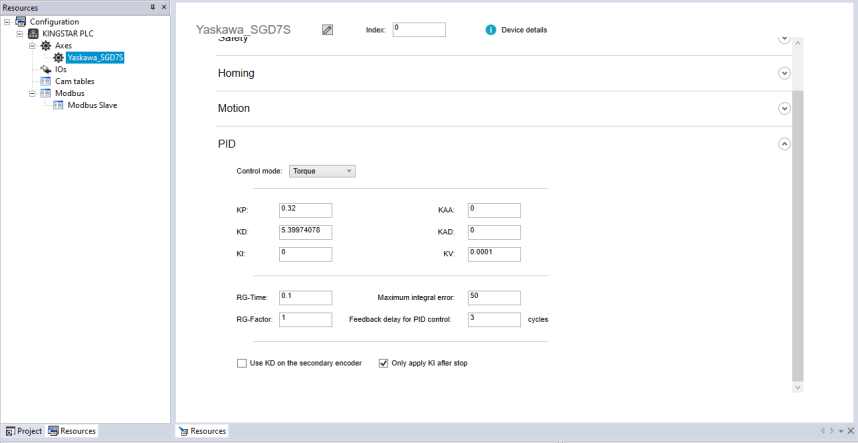Image resolution: width=858 pixels, height=443 pixels.
Task: Click the Motion section title
Action: [234, 108]
